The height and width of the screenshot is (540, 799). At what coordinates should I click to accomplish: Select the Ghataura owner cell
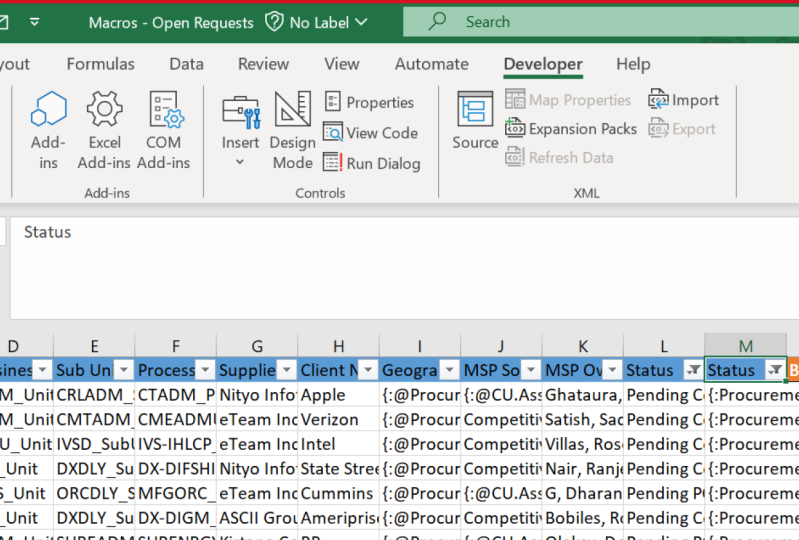point(583,395)
